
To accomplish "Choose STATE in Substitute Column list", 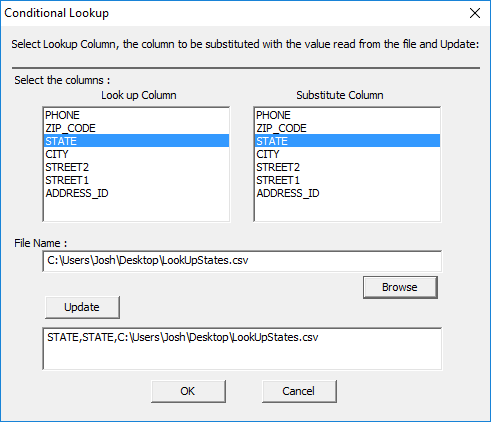I will 347,141.
